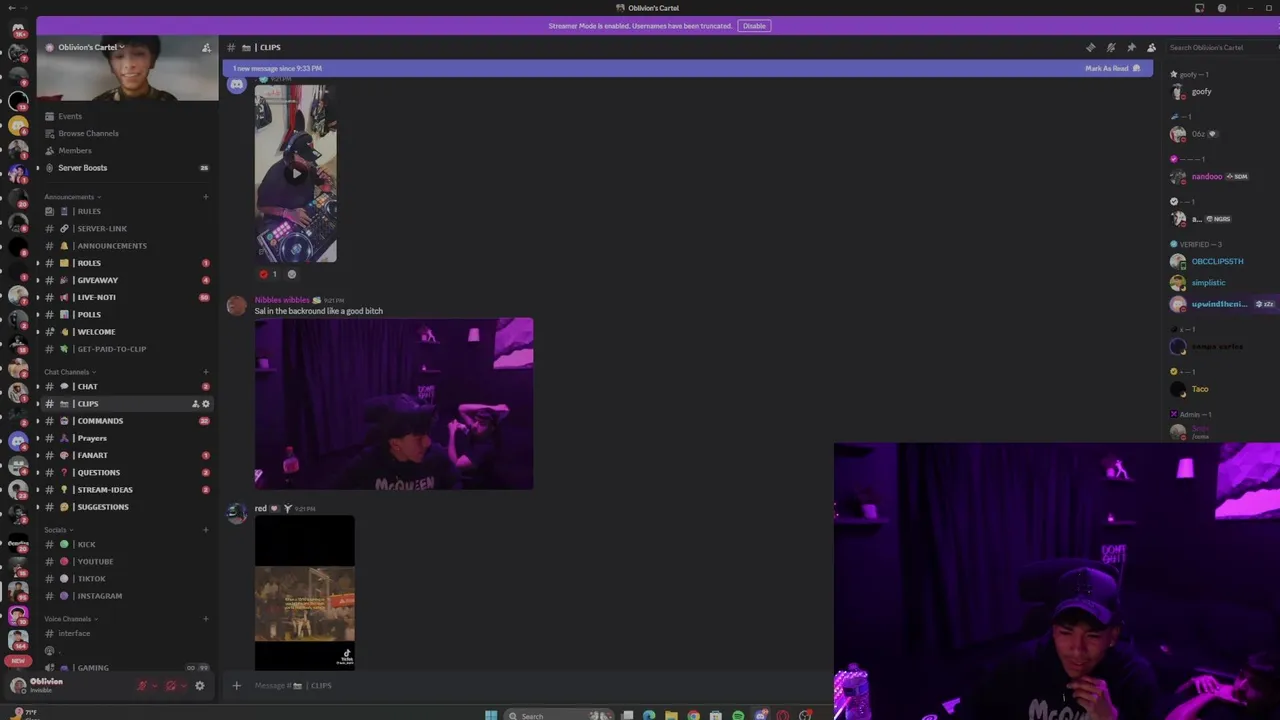
Task: Click the notification settings bell icon
Action: [x=1111, y=47]
